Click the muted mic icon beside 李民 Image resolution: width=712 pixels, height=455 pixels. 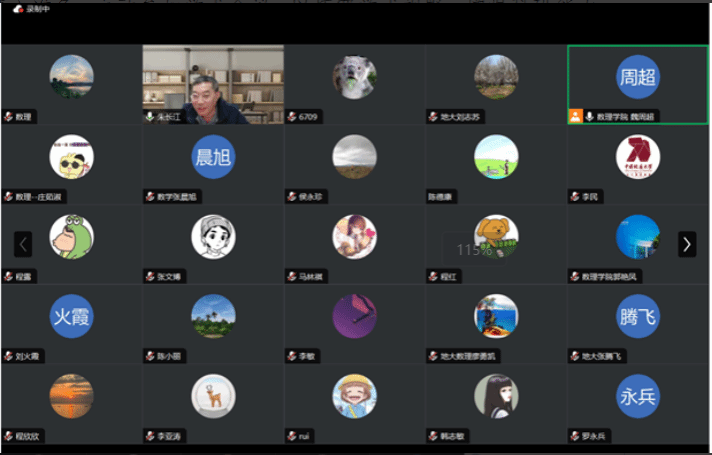[x=574, y=197]
